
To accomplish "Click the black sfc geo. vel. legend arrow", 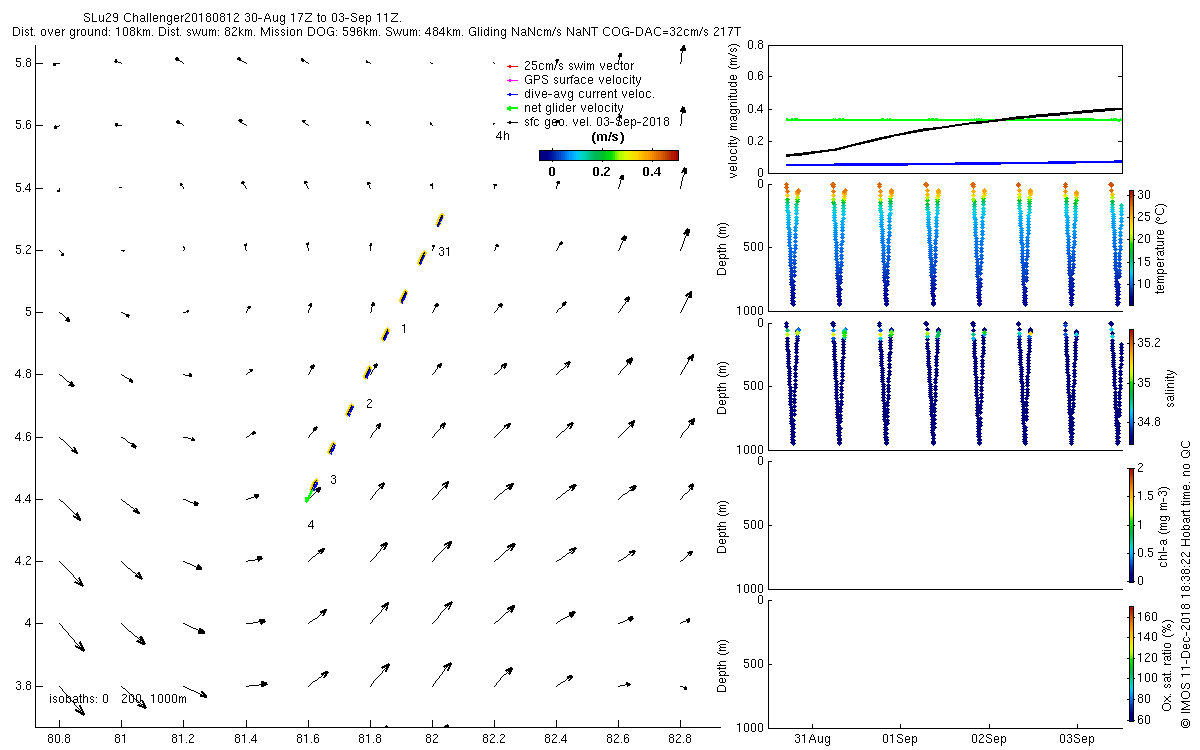I will 512,122.
